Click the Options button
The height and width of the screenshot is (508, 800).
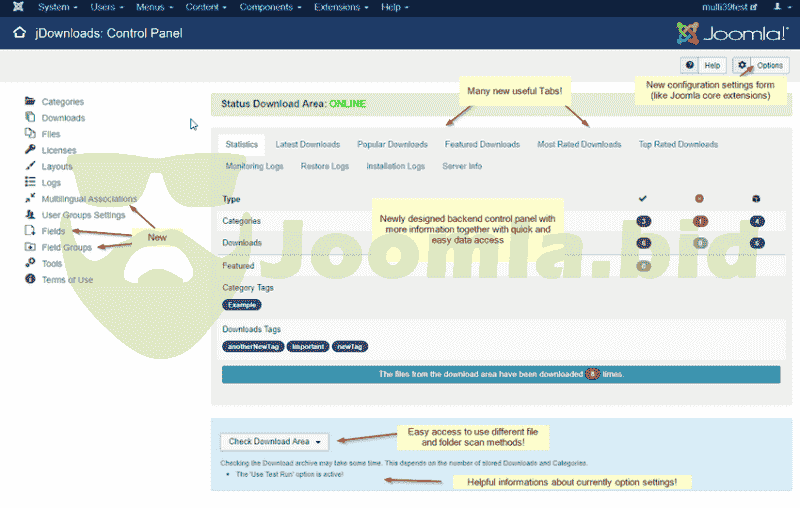pyautogui.click(x=762, y=65)
